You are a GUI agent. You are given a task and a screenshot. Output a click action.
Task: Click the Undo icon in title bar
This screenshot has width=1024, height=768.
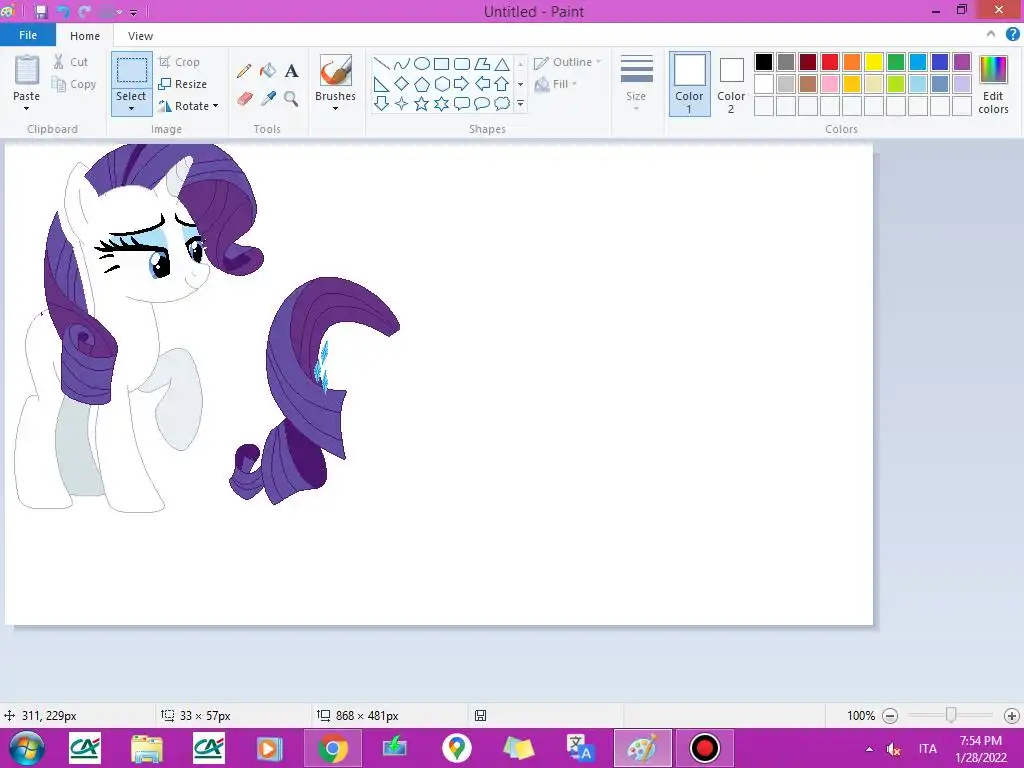63,12
